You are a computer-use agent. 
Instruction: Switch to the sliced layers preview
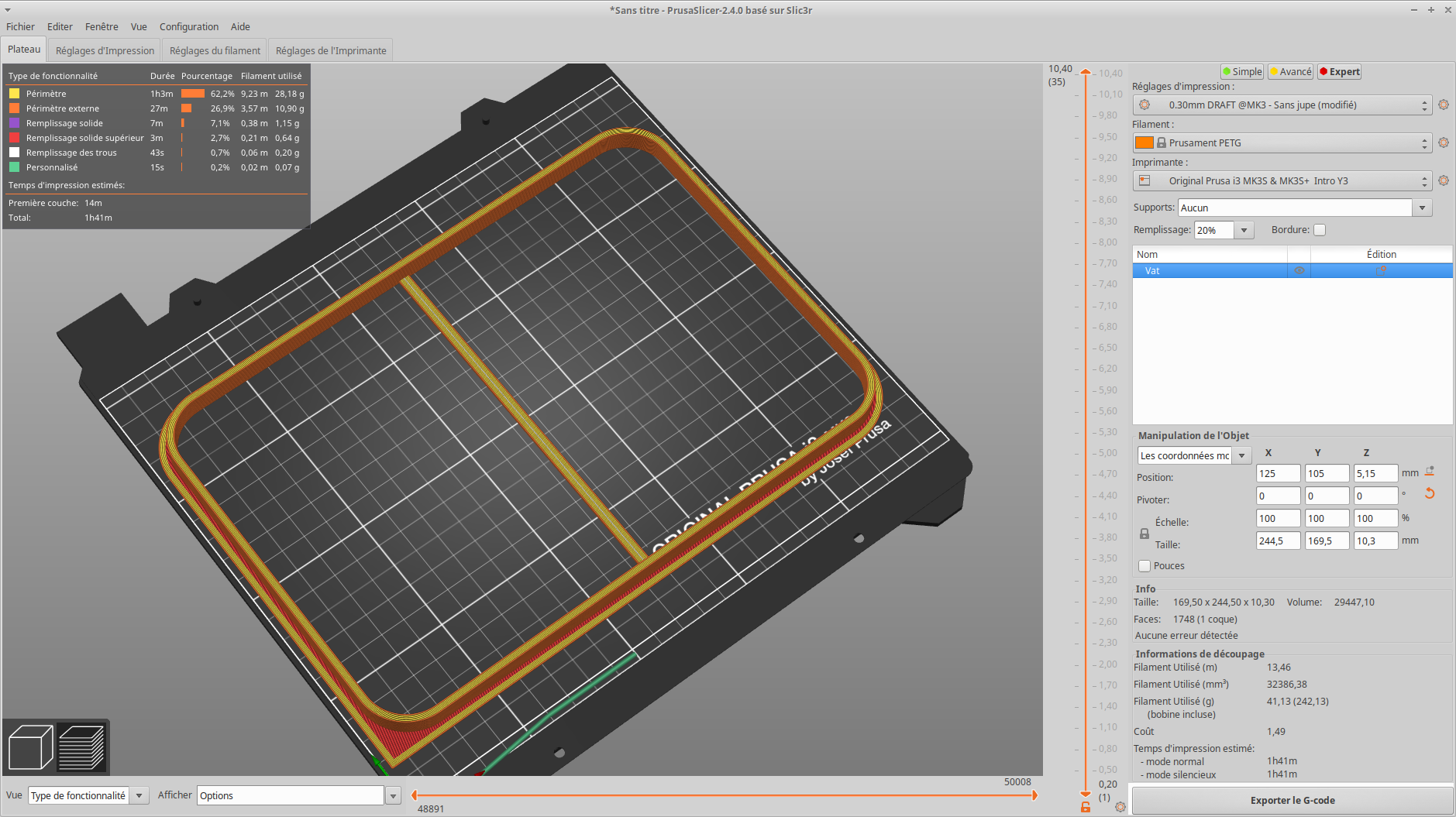81,747
